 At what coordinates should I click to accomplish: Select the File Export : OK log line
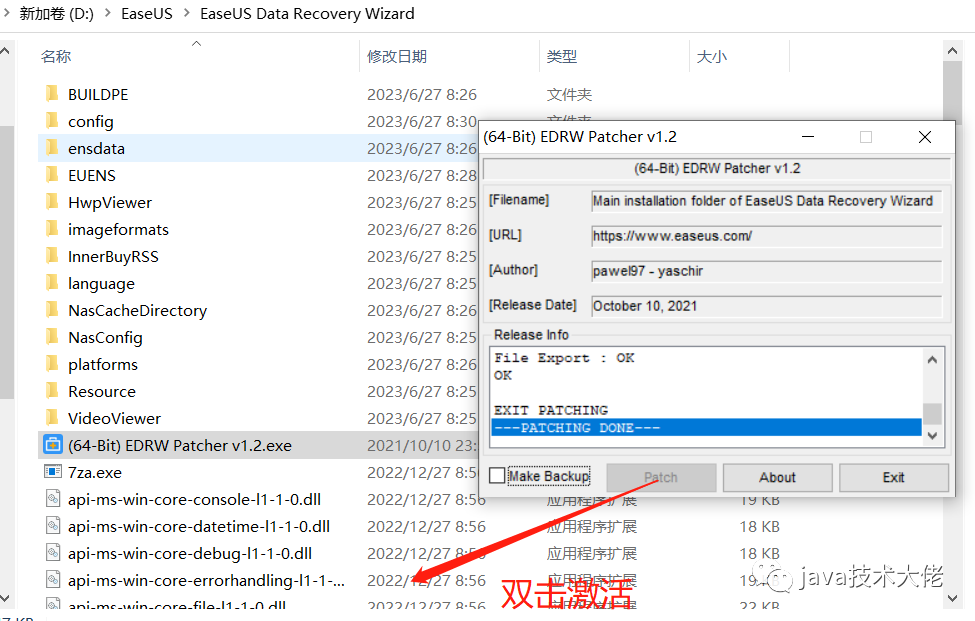tap(564, 358)
